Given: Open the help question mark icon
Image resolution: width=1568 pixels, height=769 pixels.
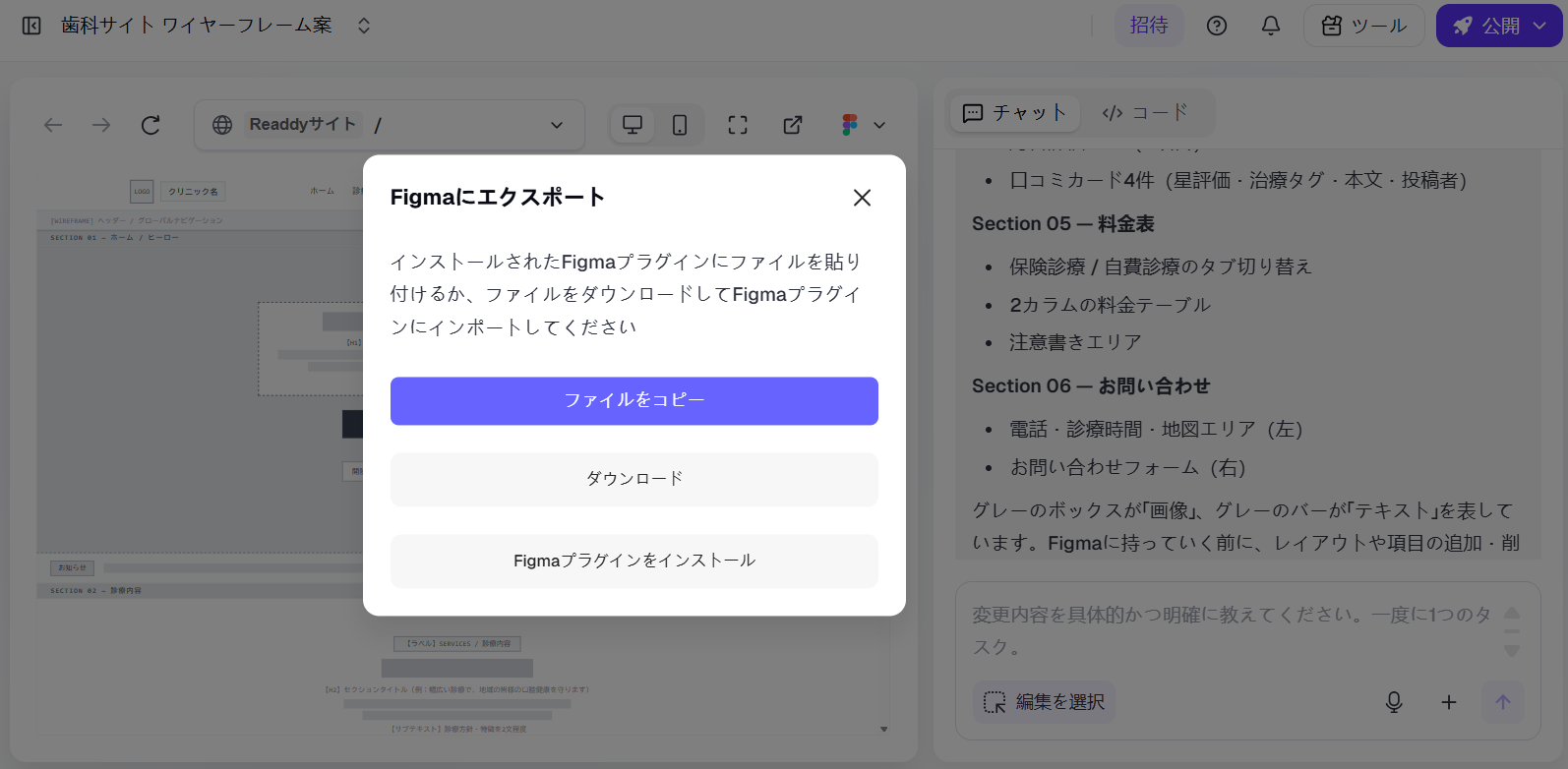Looking at the screenshot, I should (1217, 26).
